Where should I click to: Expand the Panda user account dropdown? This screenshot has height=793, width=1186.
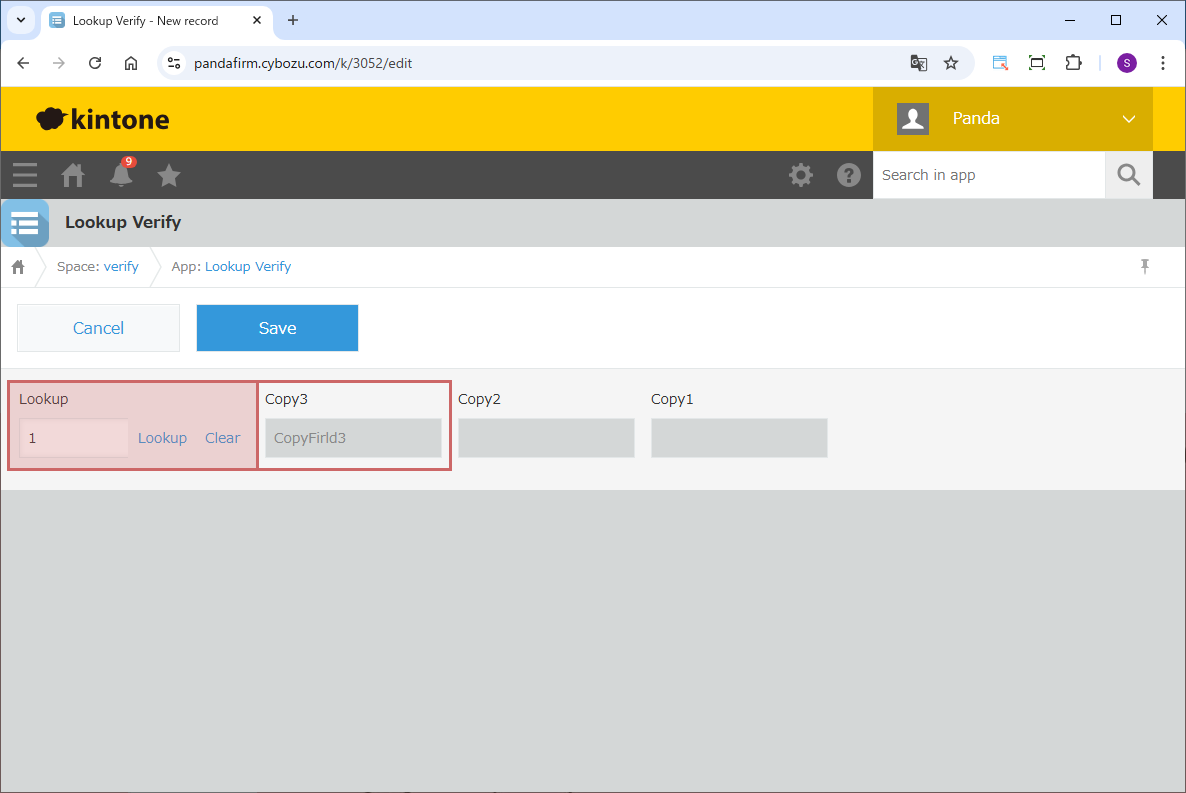coord(1128,119)
